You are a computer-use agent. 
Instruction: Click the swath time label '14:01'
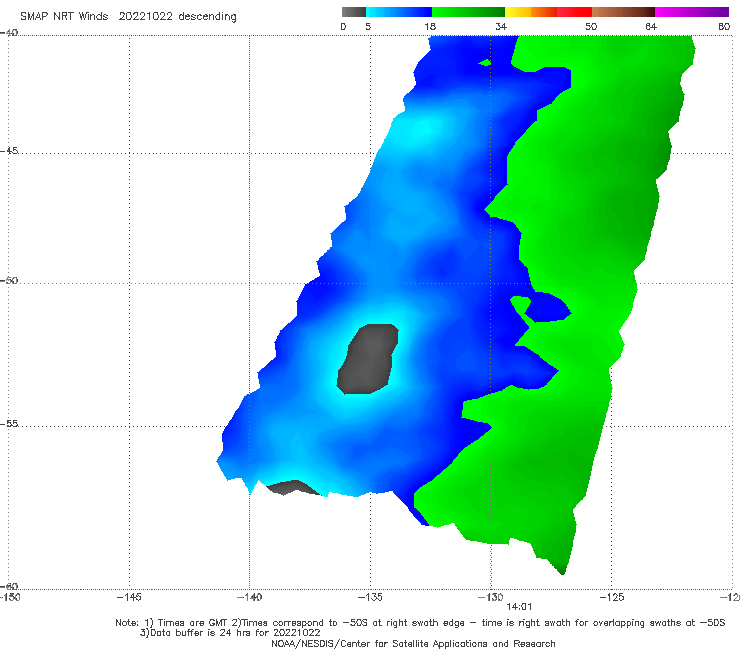click(x=520, y=607)
